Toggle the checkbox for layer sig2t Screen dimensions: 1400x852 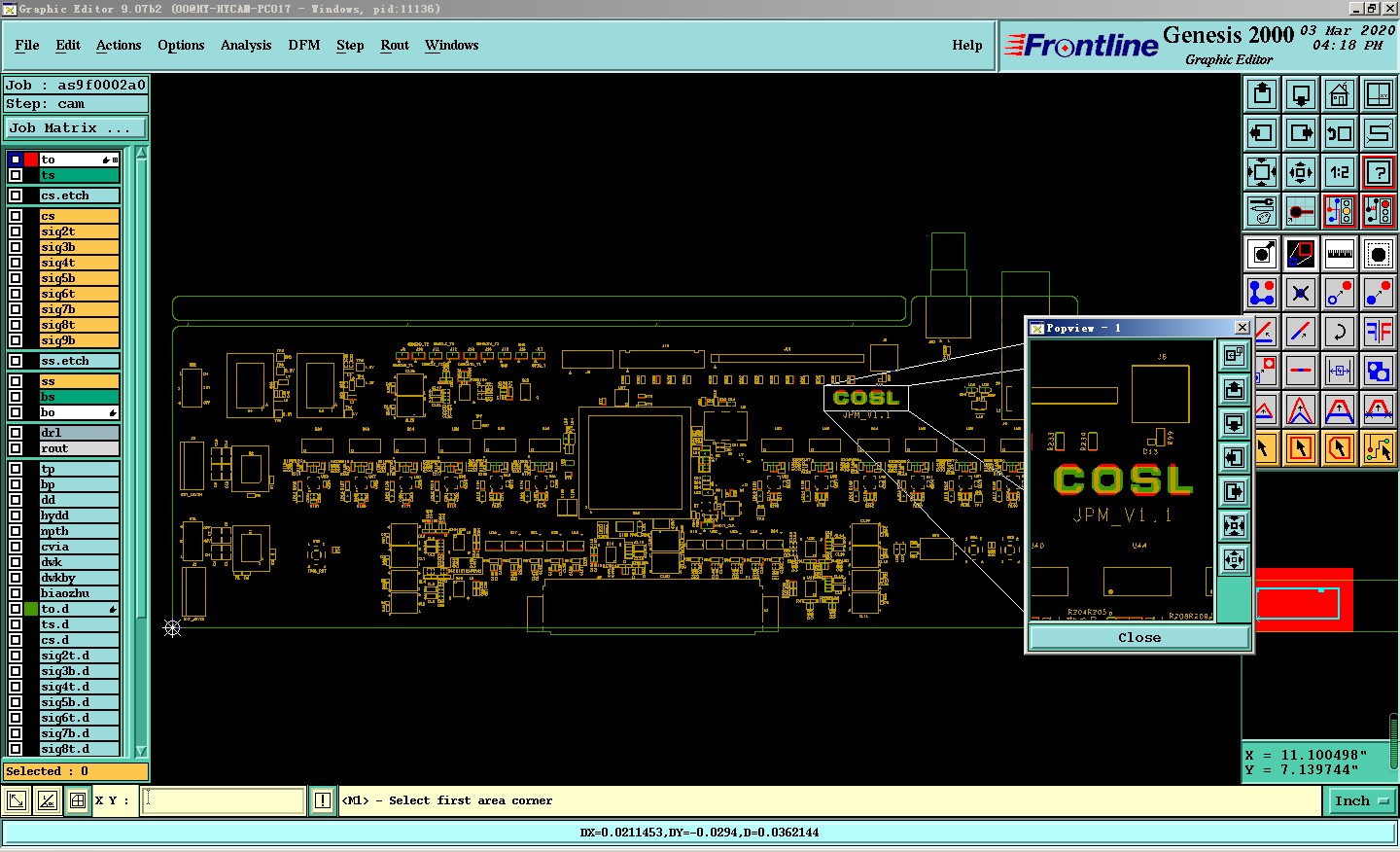pyautogui.click(x=16, y=231)
